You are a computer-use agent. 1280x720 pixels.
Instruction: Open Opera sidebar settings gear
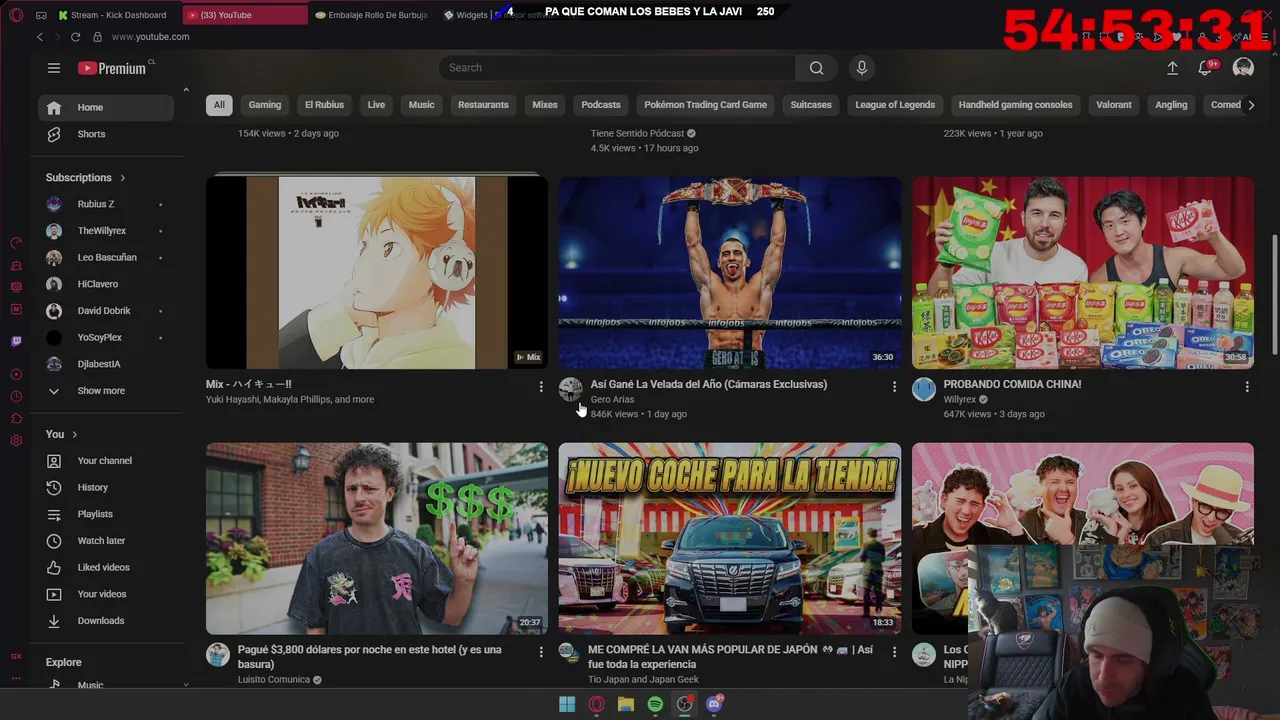[x=16, y=441]
